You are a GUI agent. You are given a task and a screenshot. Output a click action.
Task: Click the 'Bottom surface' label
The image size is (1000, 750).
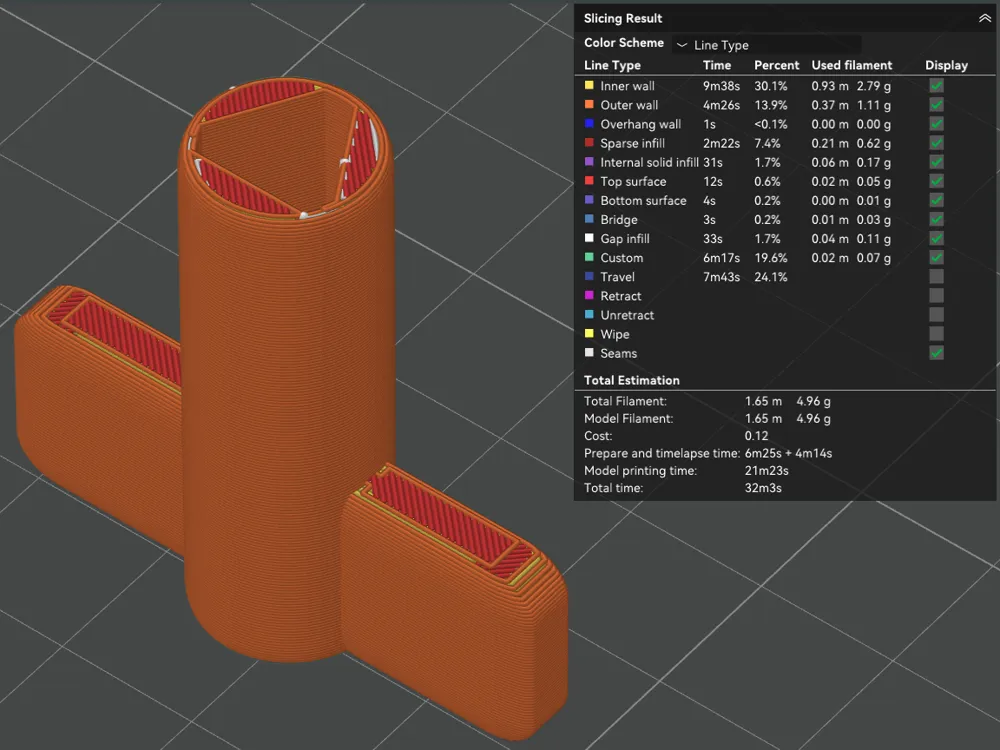pyautogui.click(x=643, y=201)
